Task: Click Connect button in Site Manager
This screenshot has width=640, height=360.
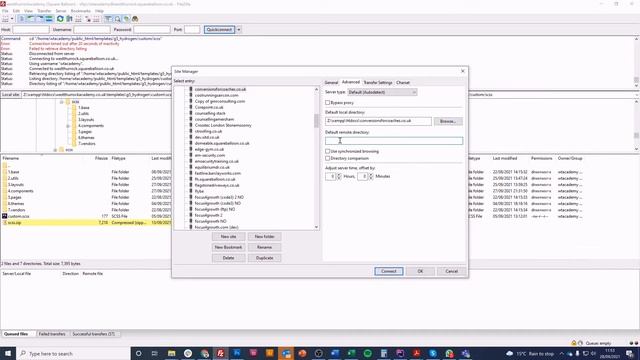Action: (x=389, y=271)
